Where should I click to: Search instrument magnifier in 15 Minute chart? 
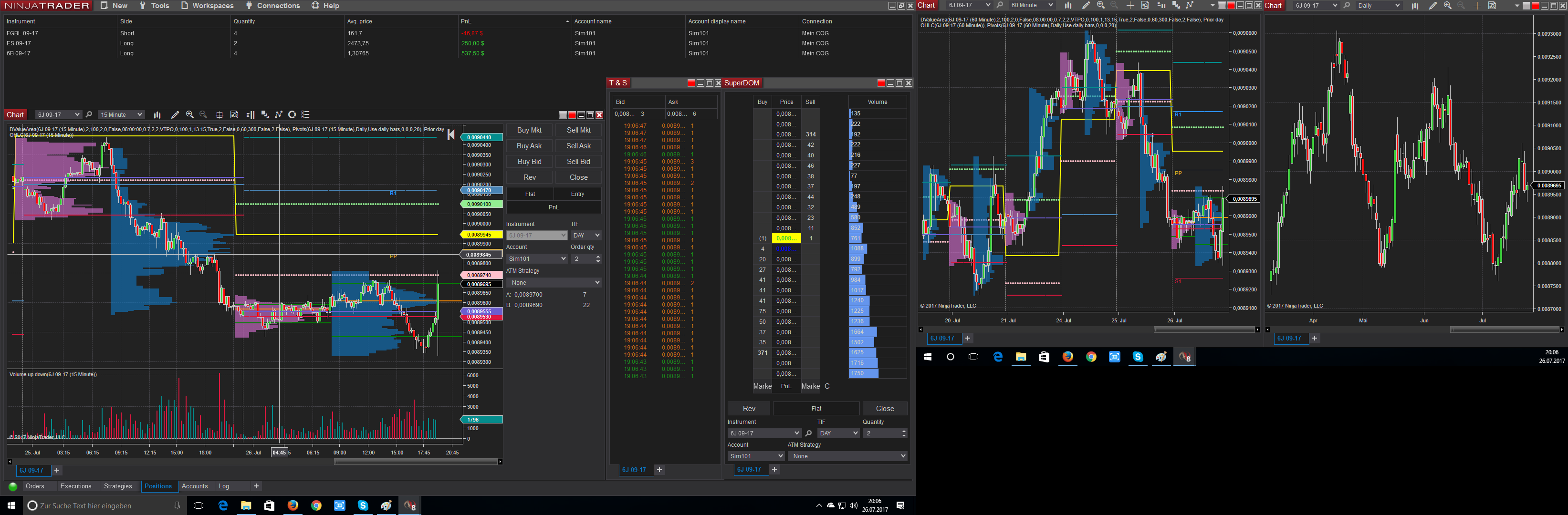click(89, 114)
